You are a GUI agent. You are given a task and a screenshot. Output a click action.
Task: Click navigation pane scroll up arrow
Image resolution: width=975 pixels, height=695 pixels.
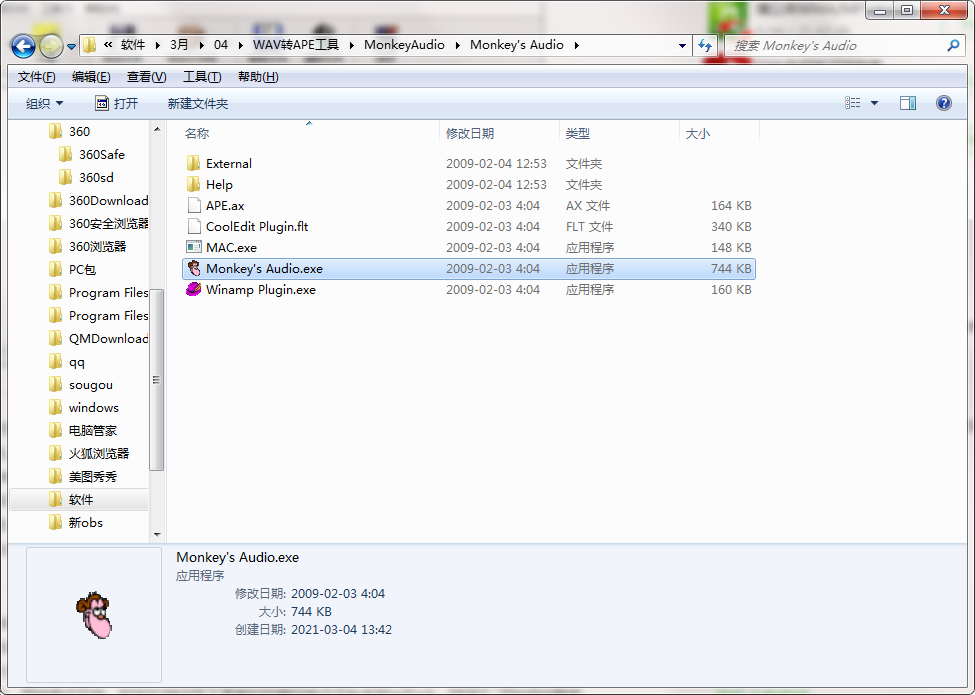tap(157, 129)
